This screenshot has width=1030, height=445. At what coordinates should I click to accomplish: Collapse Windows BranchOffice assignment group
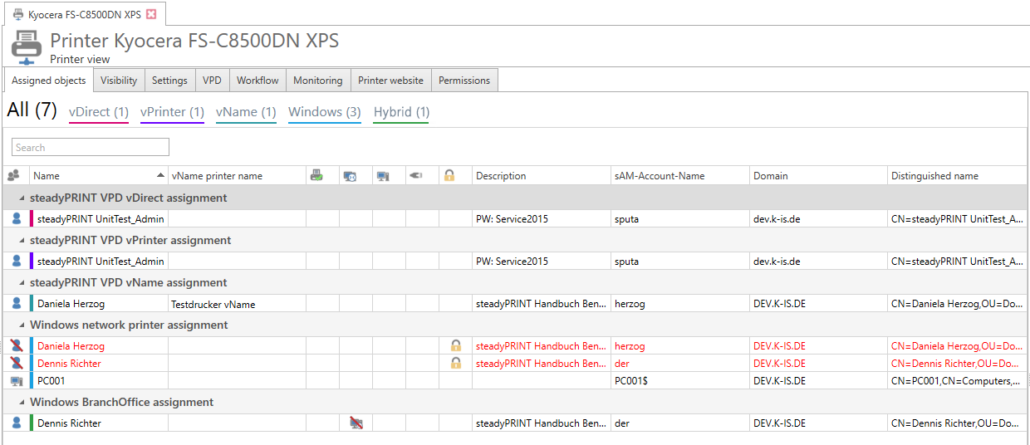point(21,402)
